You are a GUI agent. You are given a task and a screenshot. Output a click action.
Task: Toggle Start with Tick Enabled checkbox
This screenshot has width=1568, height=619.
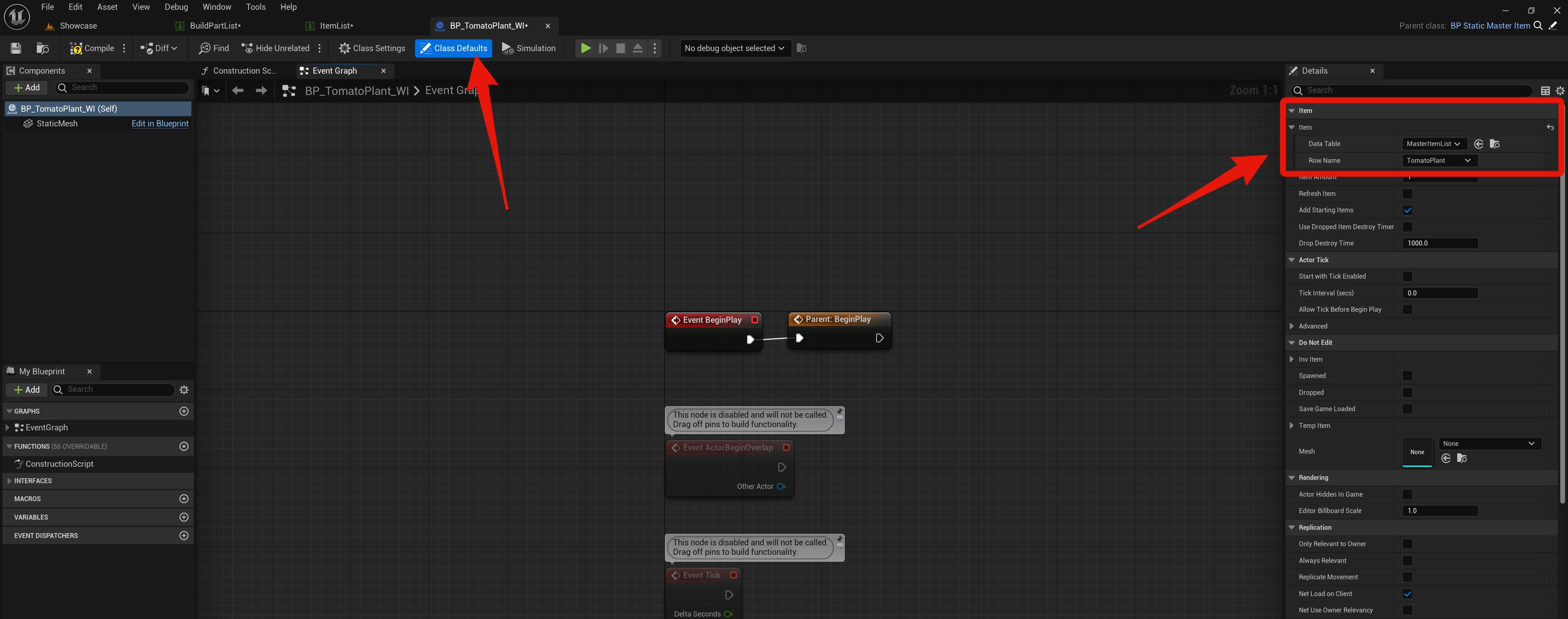[x=1407, y=277]
